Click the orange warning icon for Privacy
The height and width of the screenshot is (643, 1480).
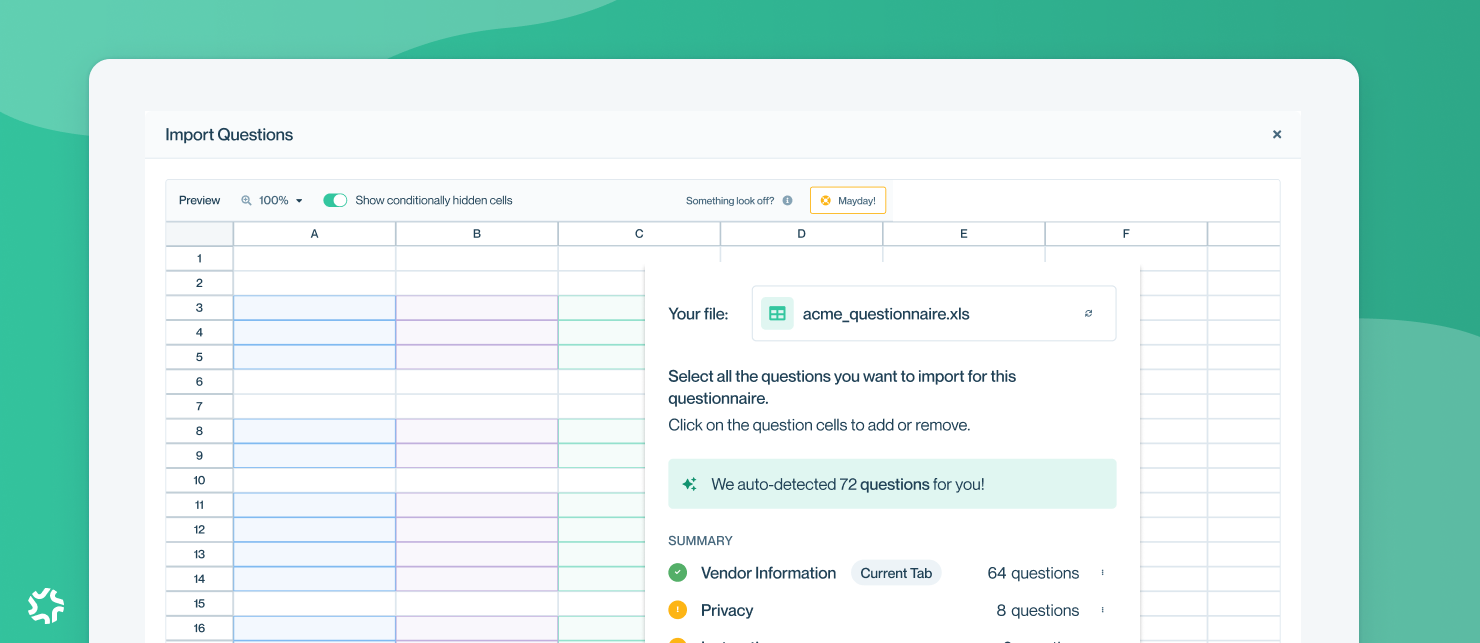678,610
